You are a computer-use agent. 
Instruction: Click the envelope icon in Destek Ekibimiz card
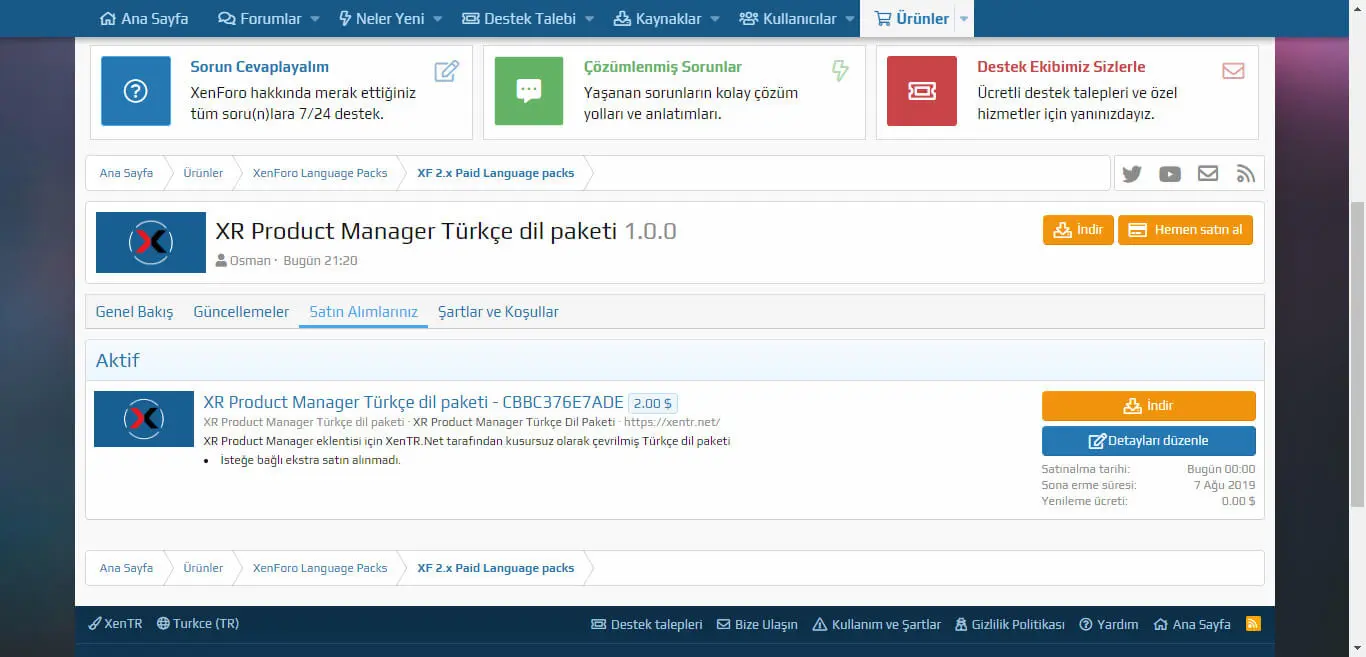coord(1233,71)
